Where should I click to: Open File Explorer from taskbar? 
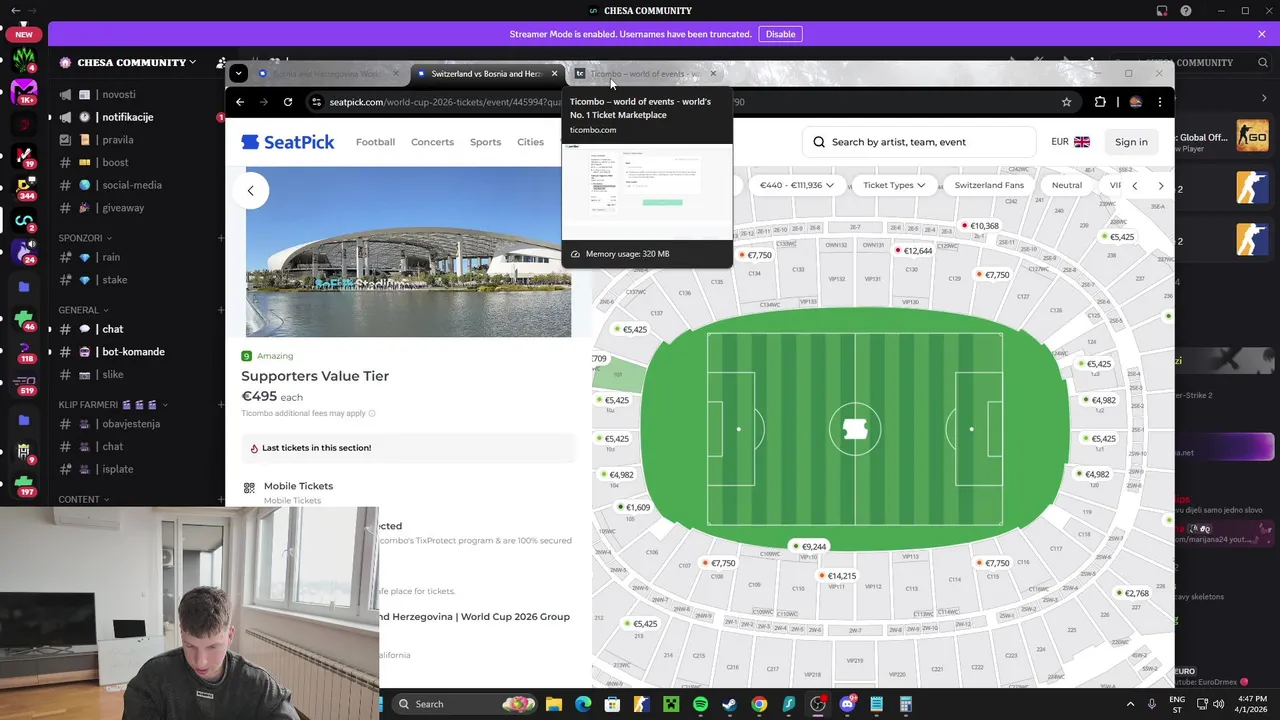554,704
